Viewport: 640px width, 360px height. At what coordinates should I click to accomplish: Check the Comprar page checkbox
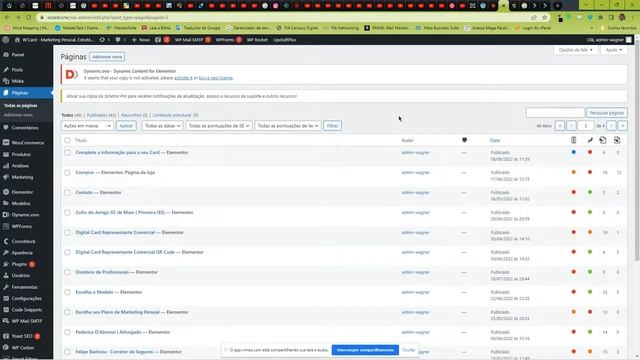(67, 173)
